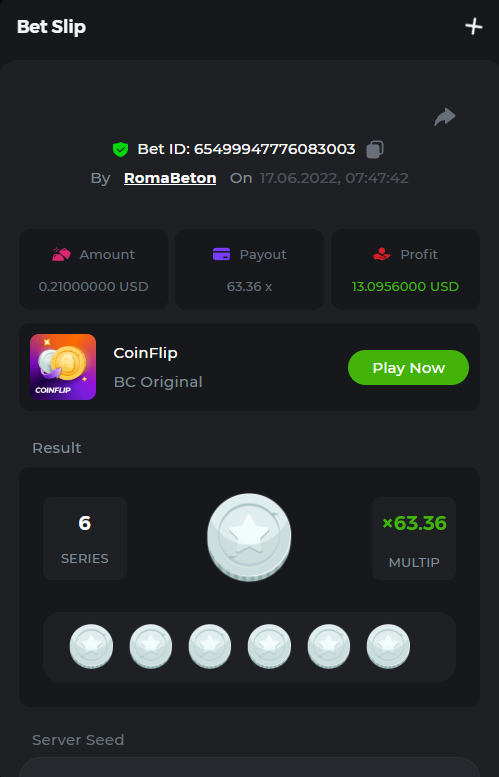Screen dimensions: 499x777
Task: Open the CoinFlip game thumbnail
Action: point(63,367)
